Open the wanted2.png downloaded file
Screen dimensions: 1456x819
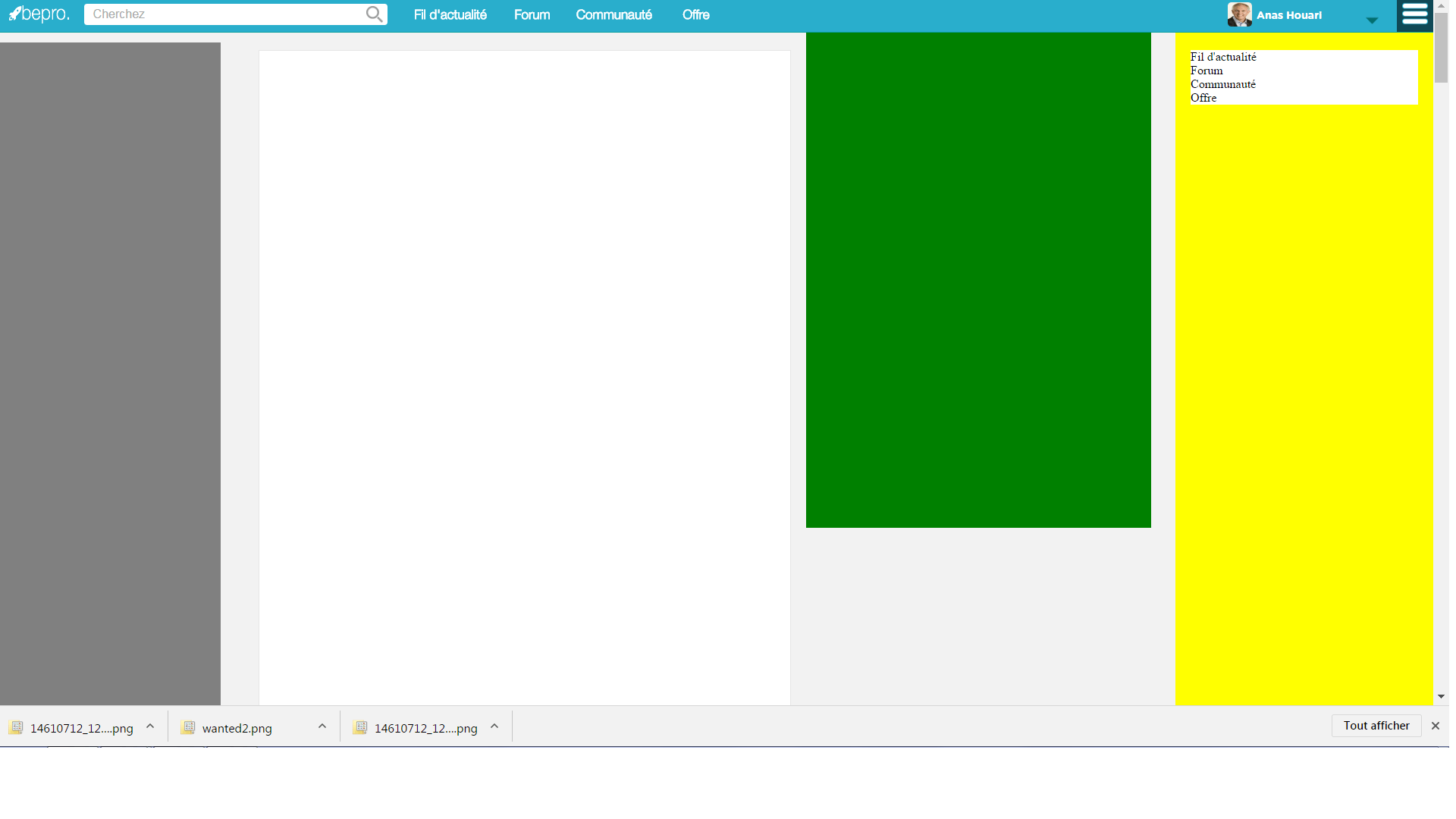[235, 726]
